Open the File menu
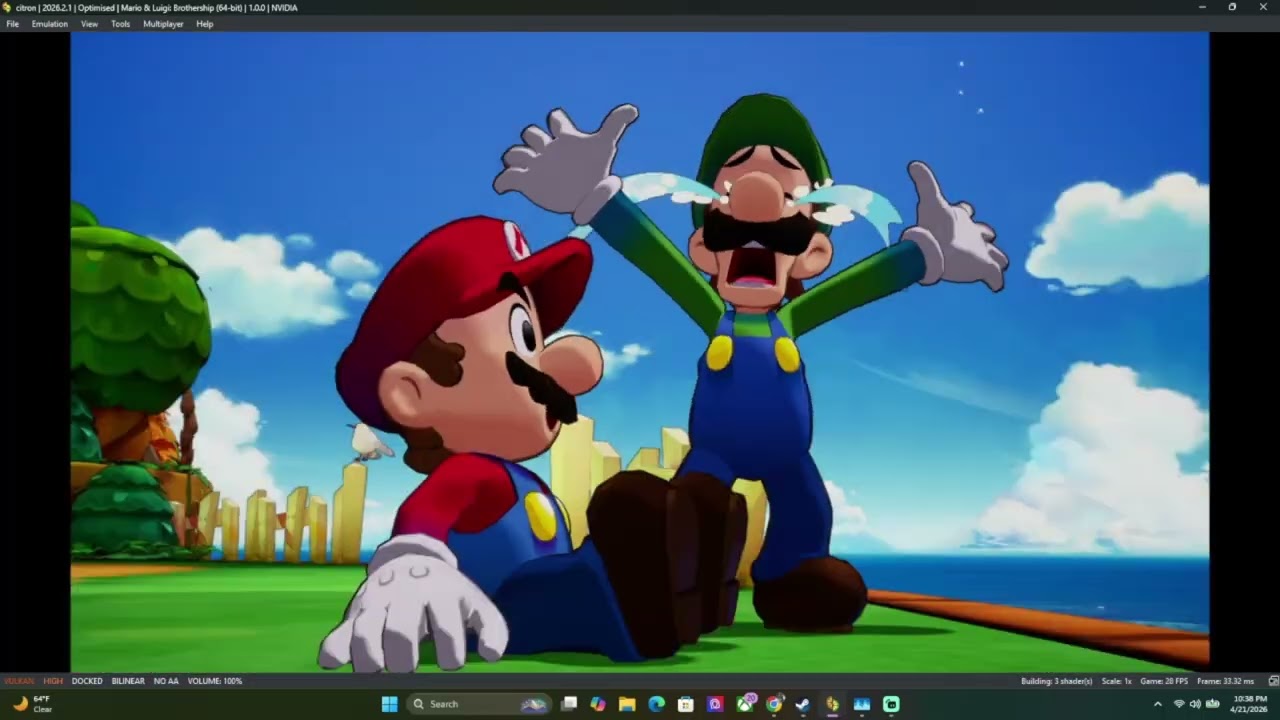1280x720 pixels. (12, 24)
